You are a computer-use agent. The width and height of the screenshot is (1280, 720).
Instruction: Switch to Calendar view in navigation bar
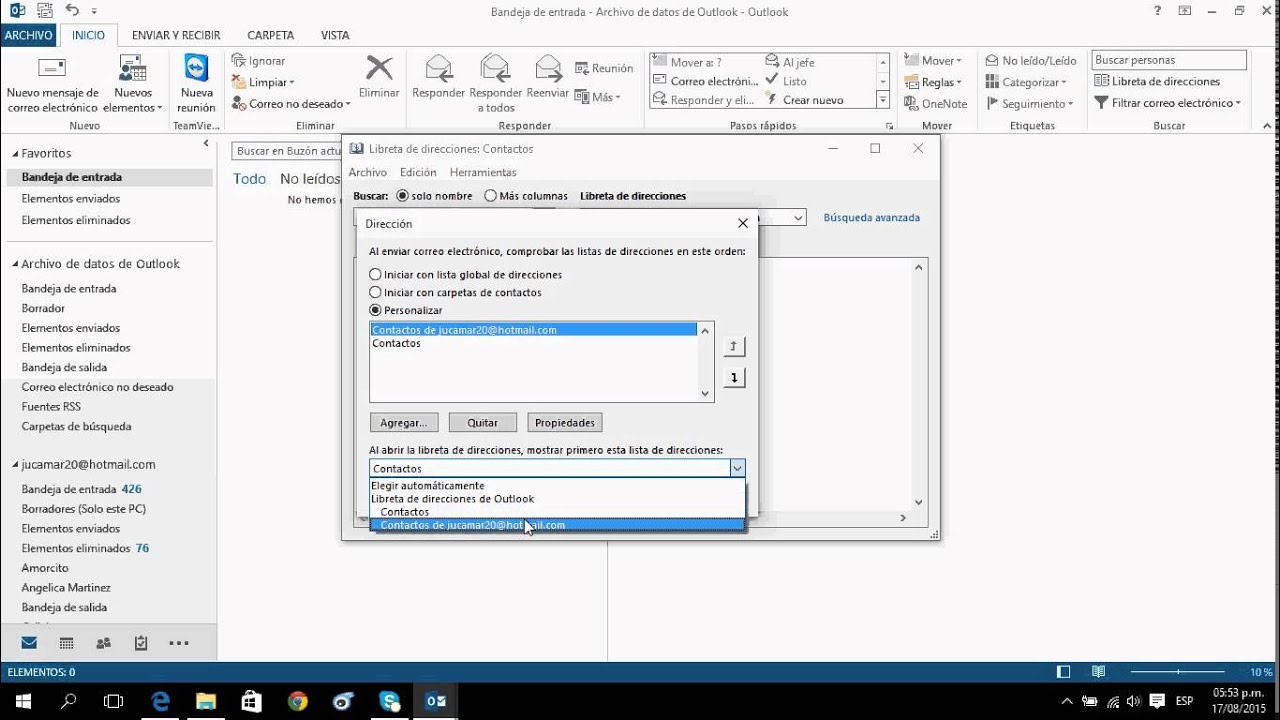click(66, 643)
